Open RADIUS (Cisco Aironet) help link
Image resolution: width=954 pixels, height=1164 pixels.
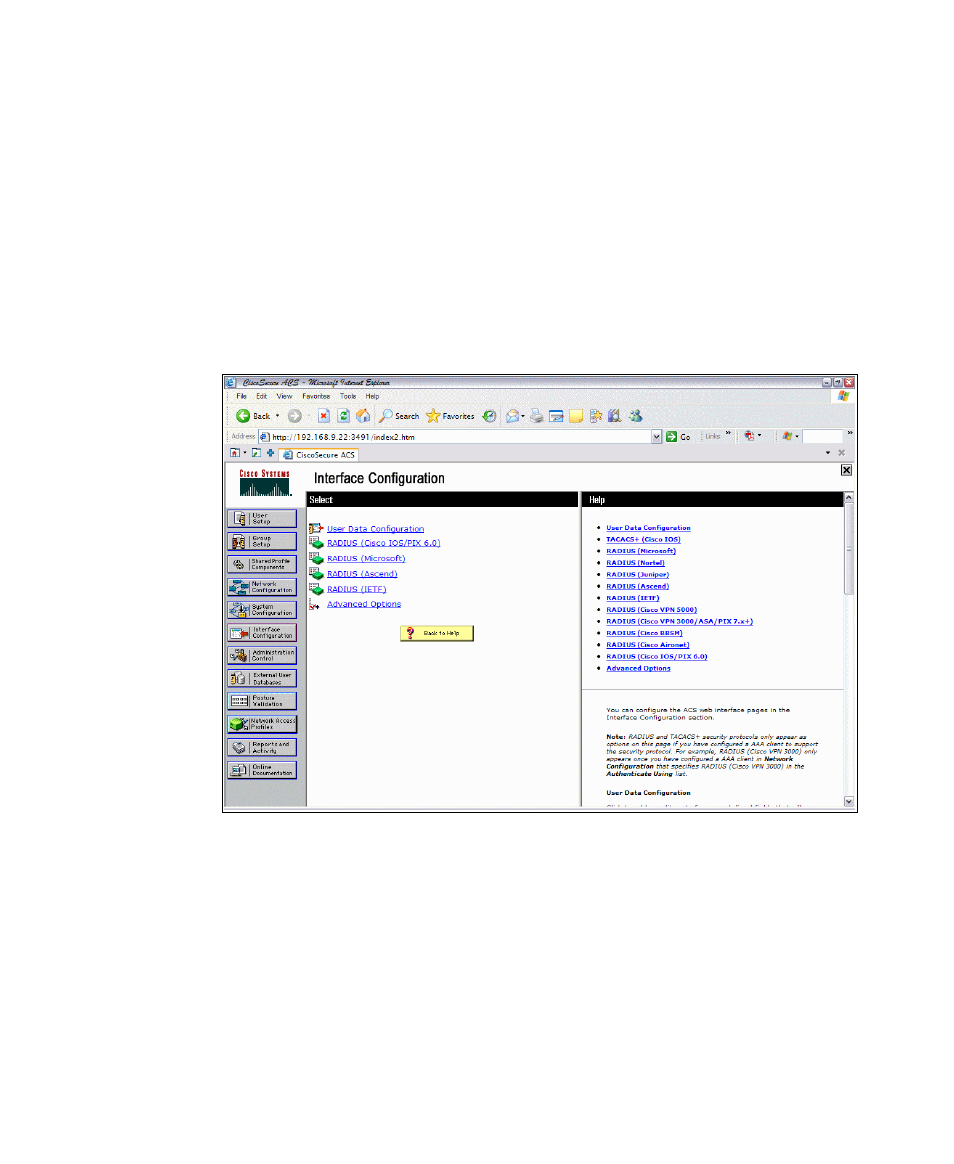coord(647,645)
